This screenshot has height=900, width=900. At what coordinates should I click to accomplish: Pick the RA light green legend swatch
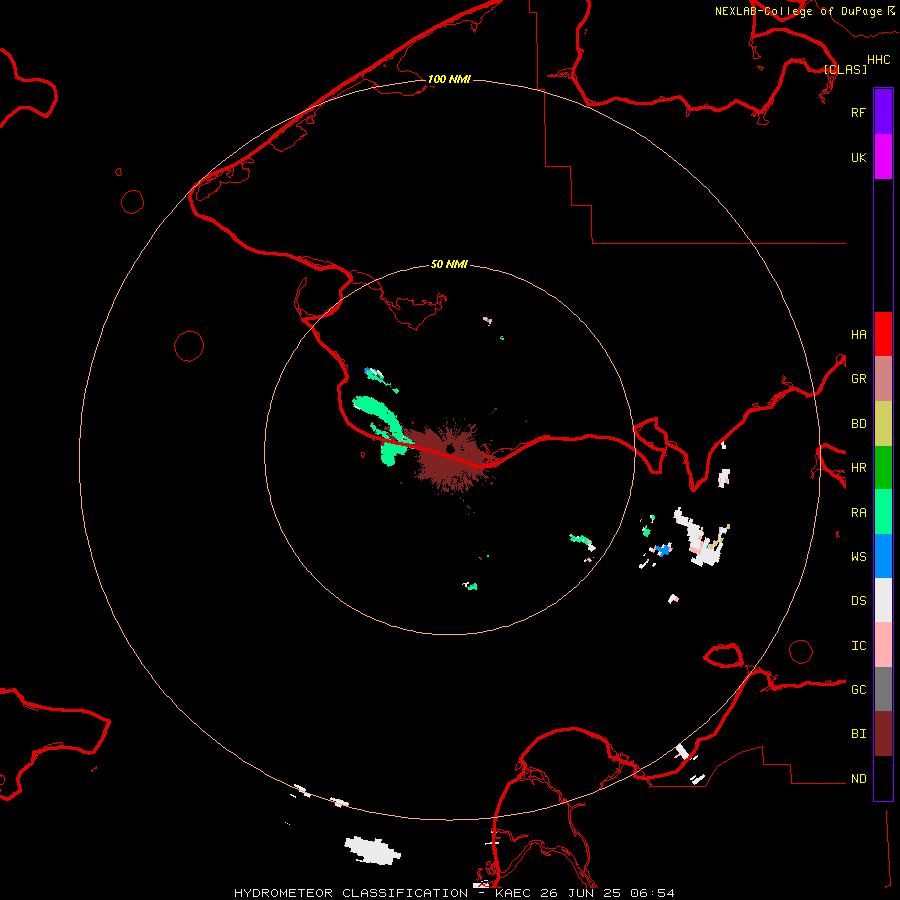pos(883,512)
